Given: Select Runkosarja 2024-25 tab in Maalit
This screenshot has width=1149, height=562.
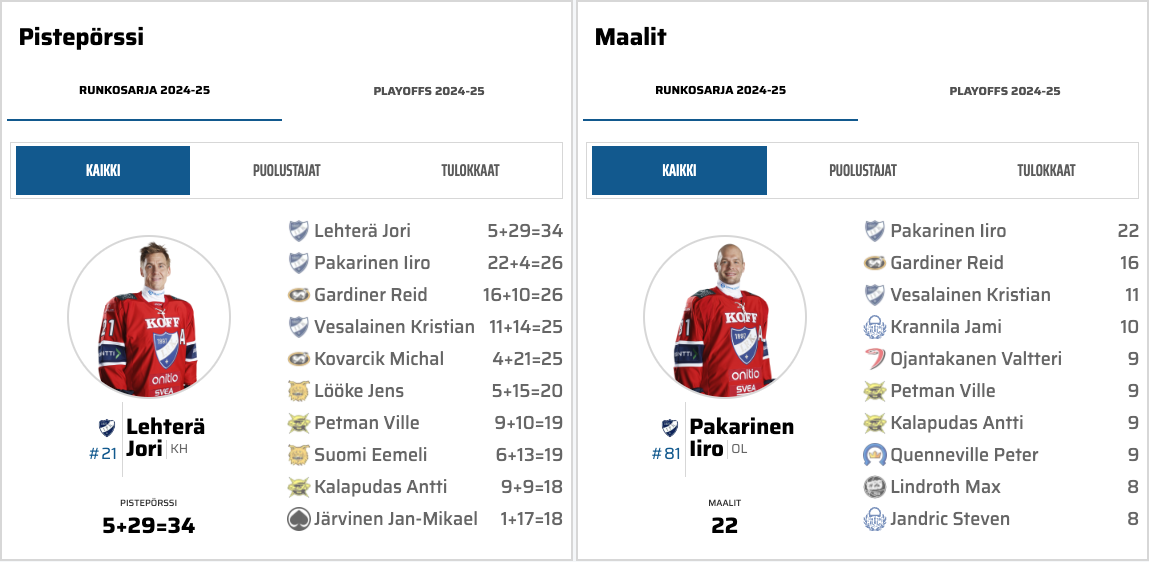Looking at the screenshot, I should 720,91.
